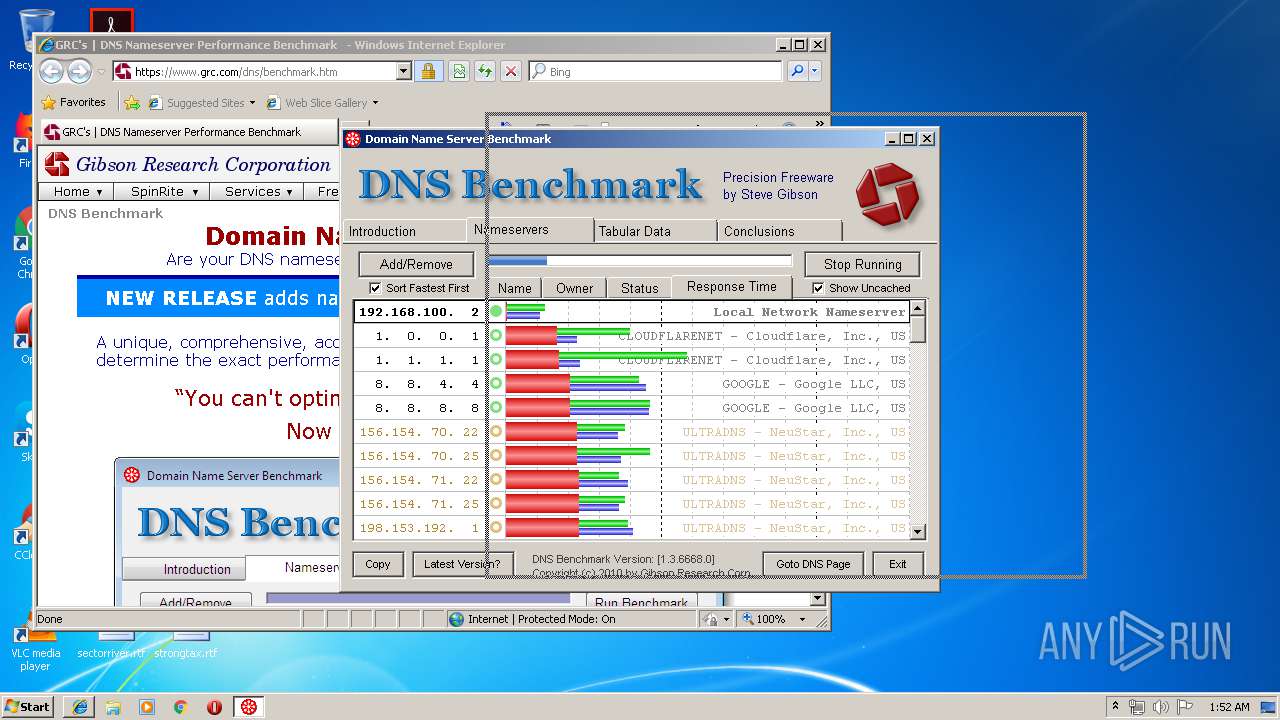This screenshot has width=1280, height=720.
Task: Open the Opera taskbar icon
Action: tap(214, 707)
